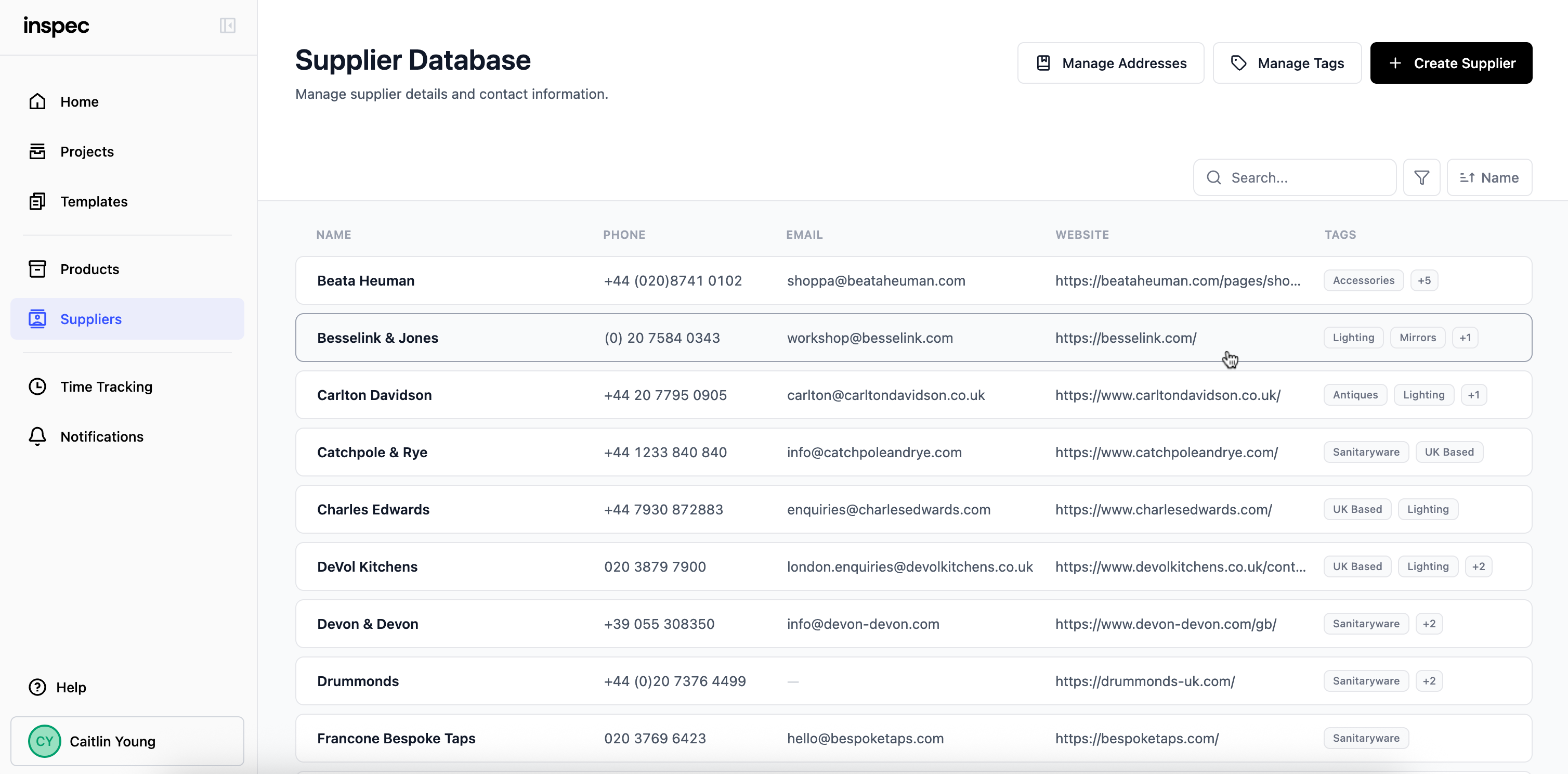Click the Antiques tag on Carlton Davidson
The height and width of the screenshot is (774, 1568).
pos(1355,395)
